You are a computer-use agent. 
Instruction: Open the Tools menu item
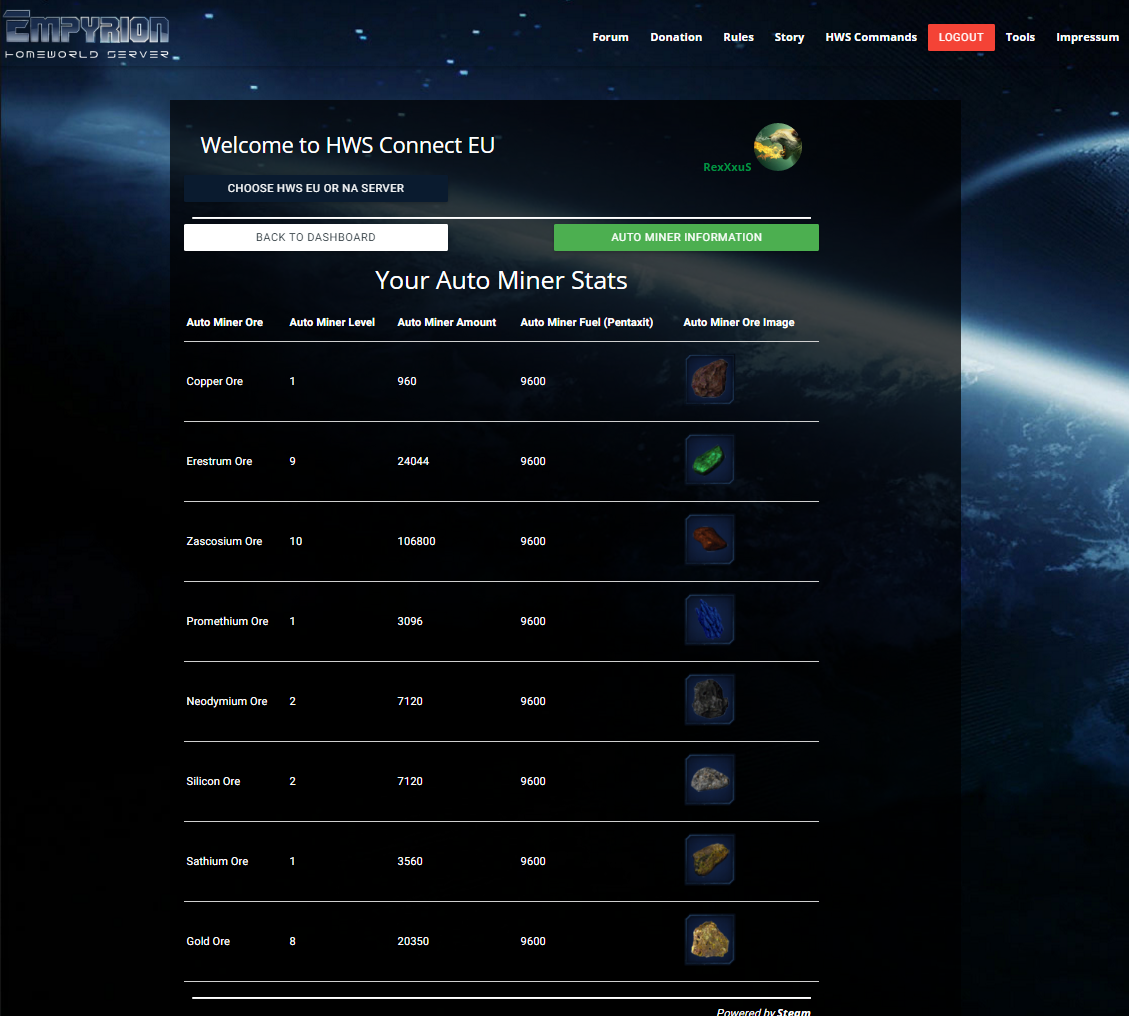click(x=1020, y=37)
